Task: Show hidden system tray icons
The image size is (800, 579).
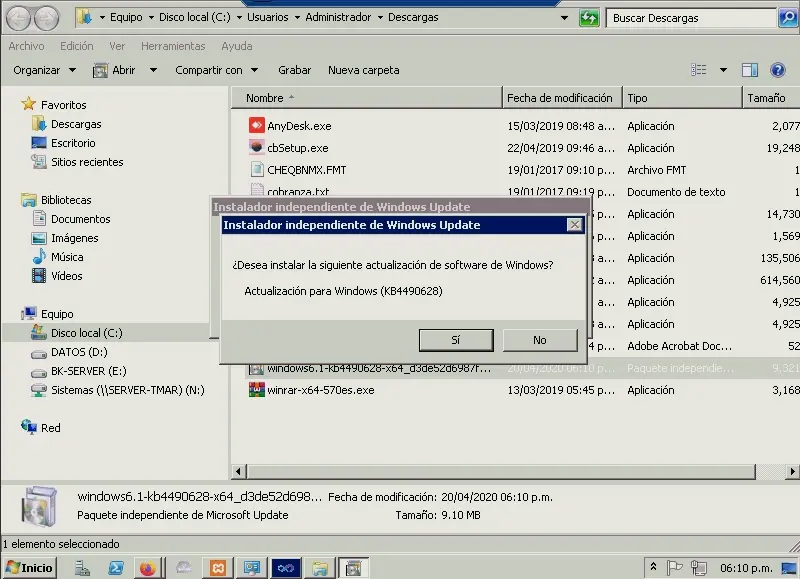Action: coord(653,567)
